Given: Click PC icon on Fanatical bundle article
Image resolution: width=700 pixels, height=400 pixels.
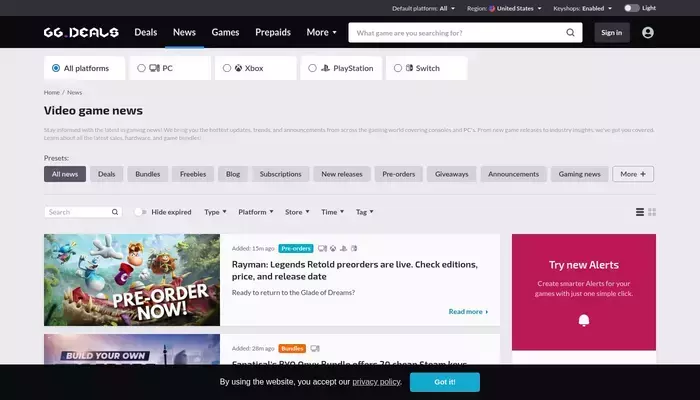Looking at the screenshot, I should point(315,348).
